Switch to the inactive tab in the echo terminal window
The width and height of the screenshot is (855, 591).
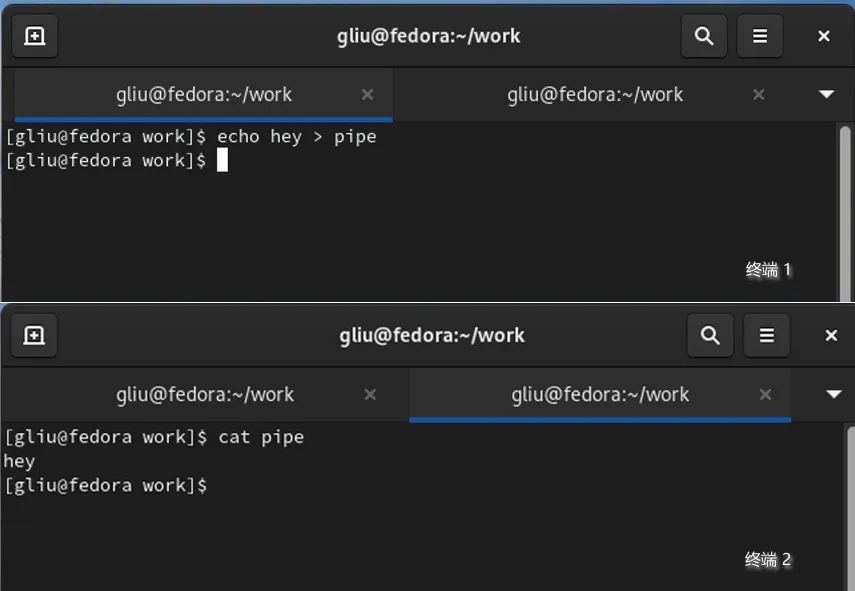click(x=594, y=95)
